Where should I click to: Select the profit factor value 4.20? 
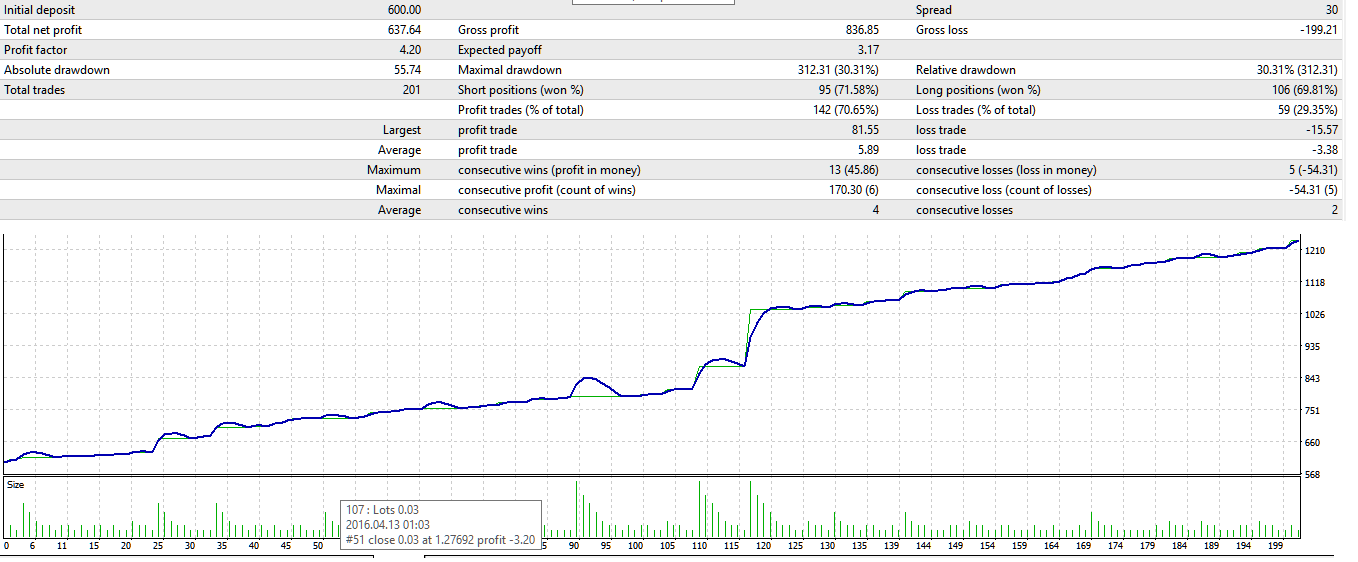[410, 50]
